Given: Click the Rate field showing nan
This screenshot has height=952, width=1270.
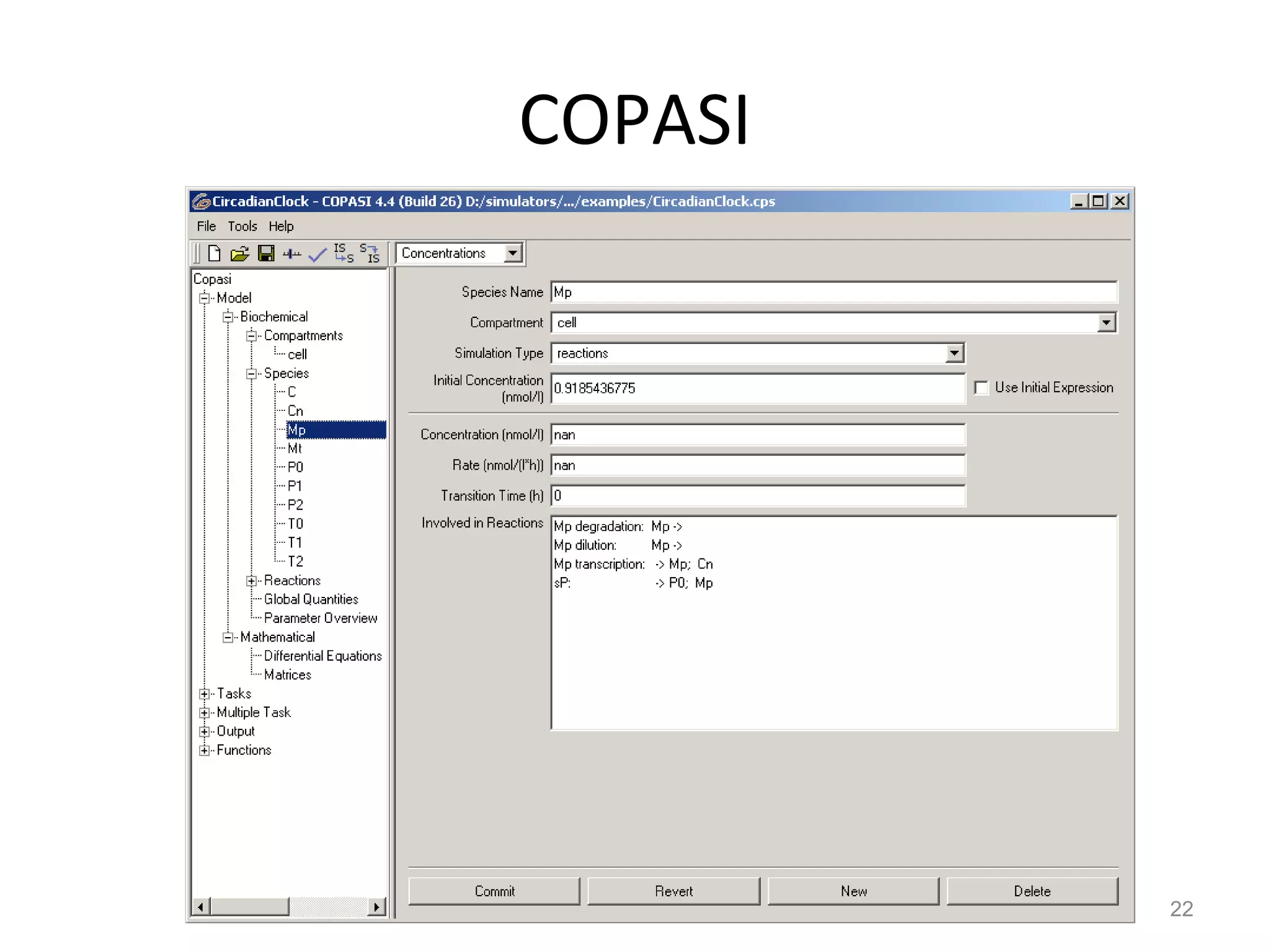Looking at the screenshot, I should tap(758, 465).
